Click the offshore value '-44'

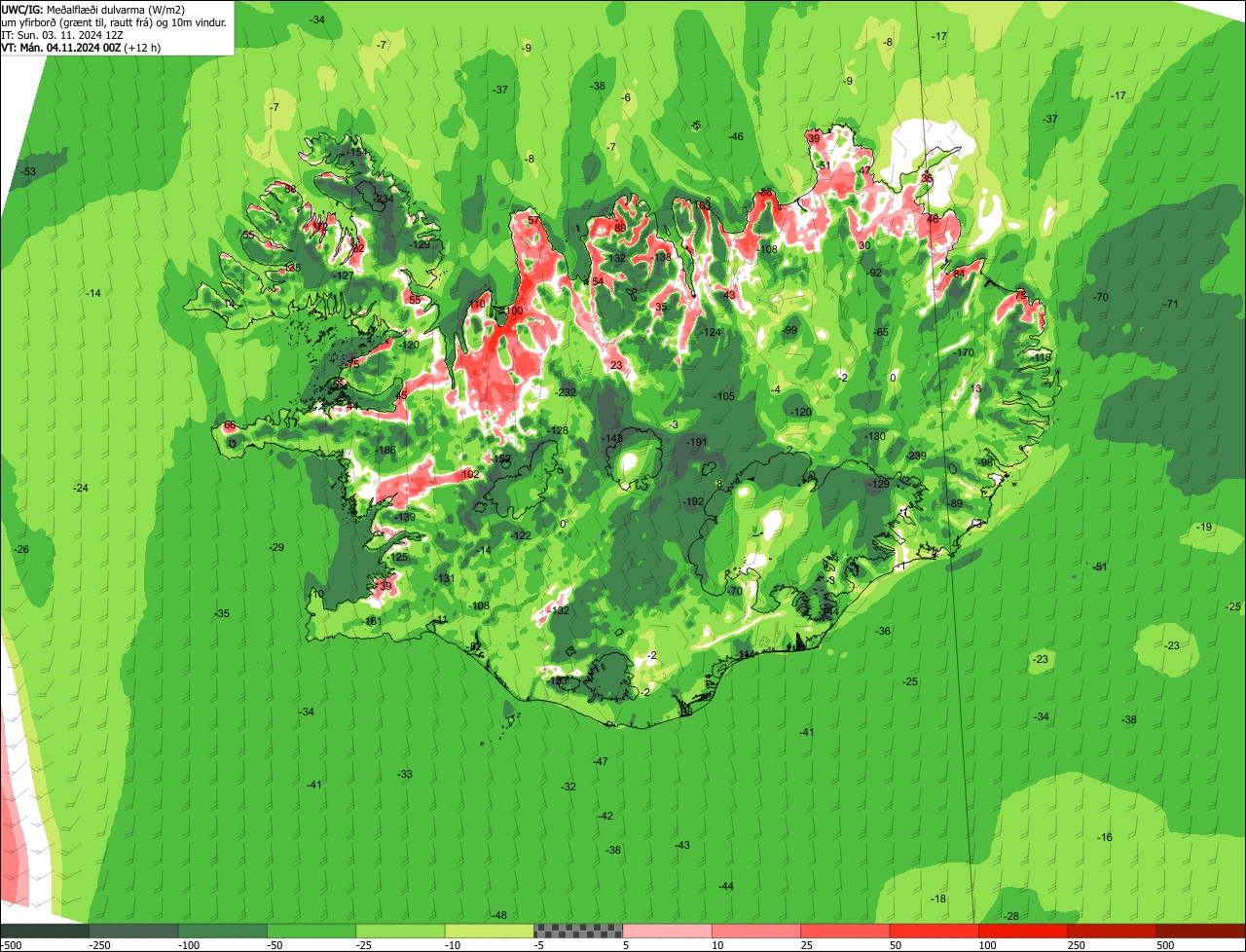(x=726, y=886)
